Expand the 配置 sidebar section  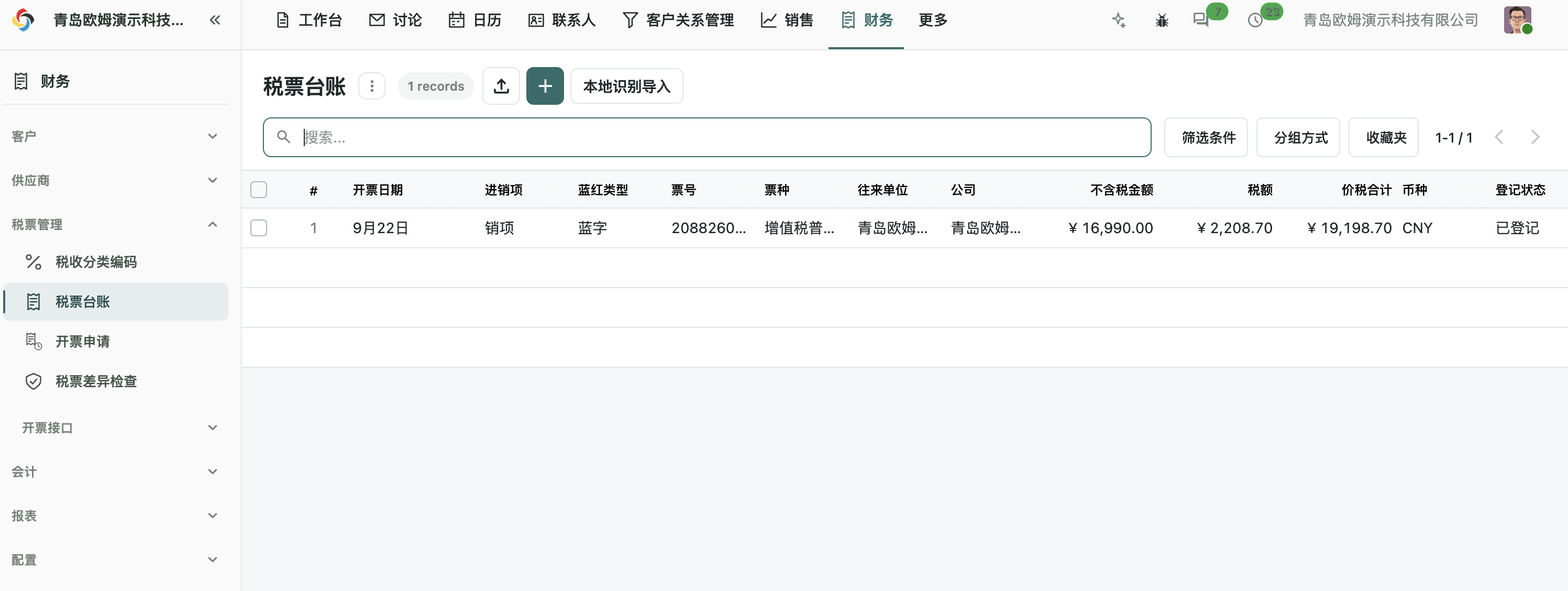(116, 560)
